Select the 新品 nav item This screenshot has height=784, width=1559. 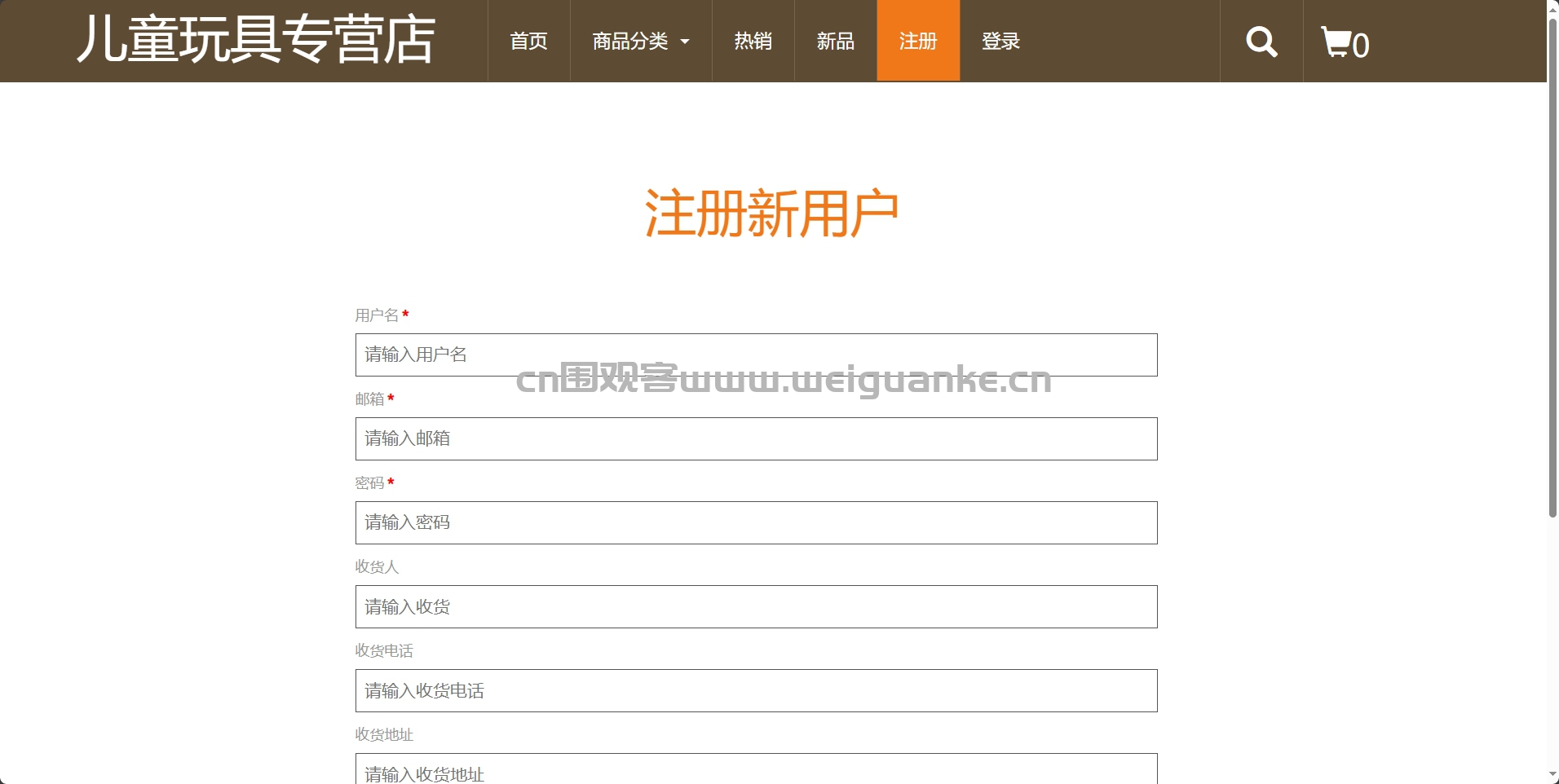835,42
